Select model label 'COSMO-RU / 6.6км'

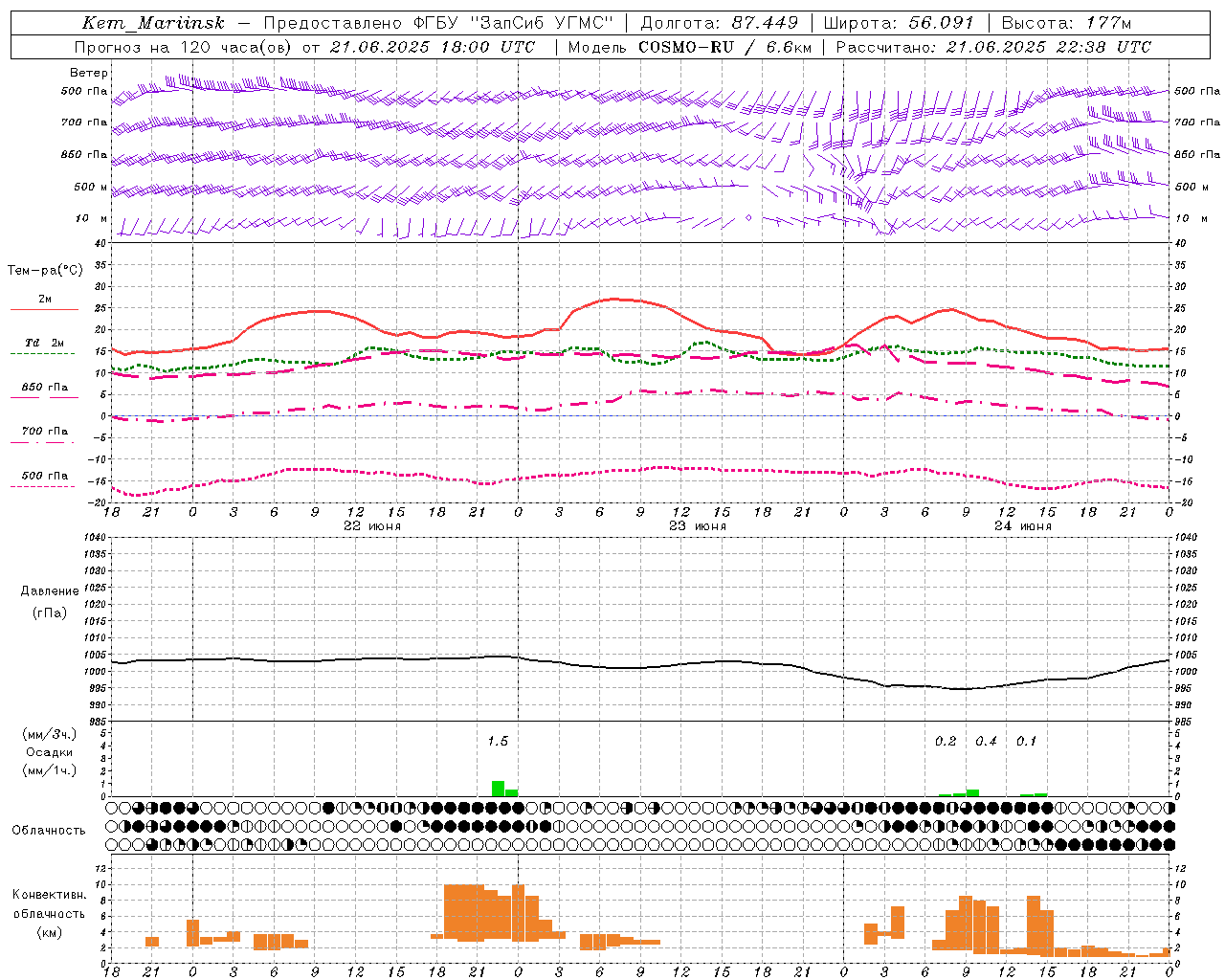pyautogui.click(x=724, y=47)
